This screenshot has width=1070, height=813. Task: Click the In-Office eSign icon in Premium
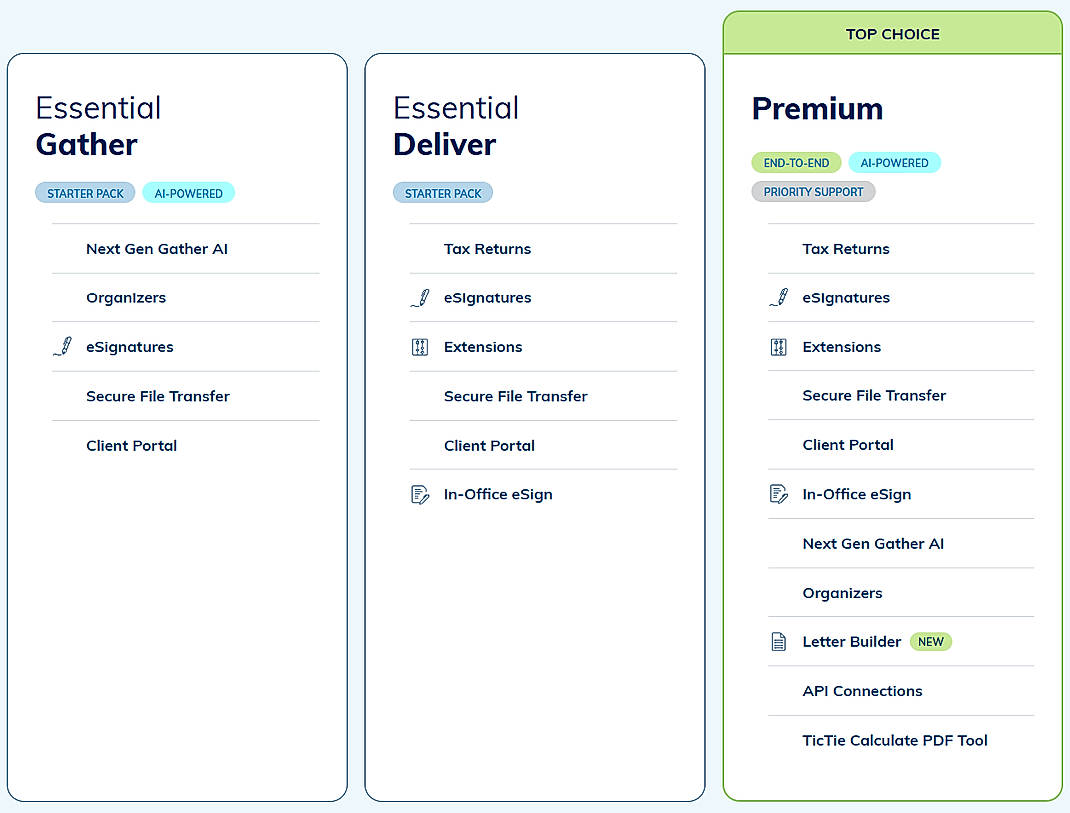tap(778, 494)
